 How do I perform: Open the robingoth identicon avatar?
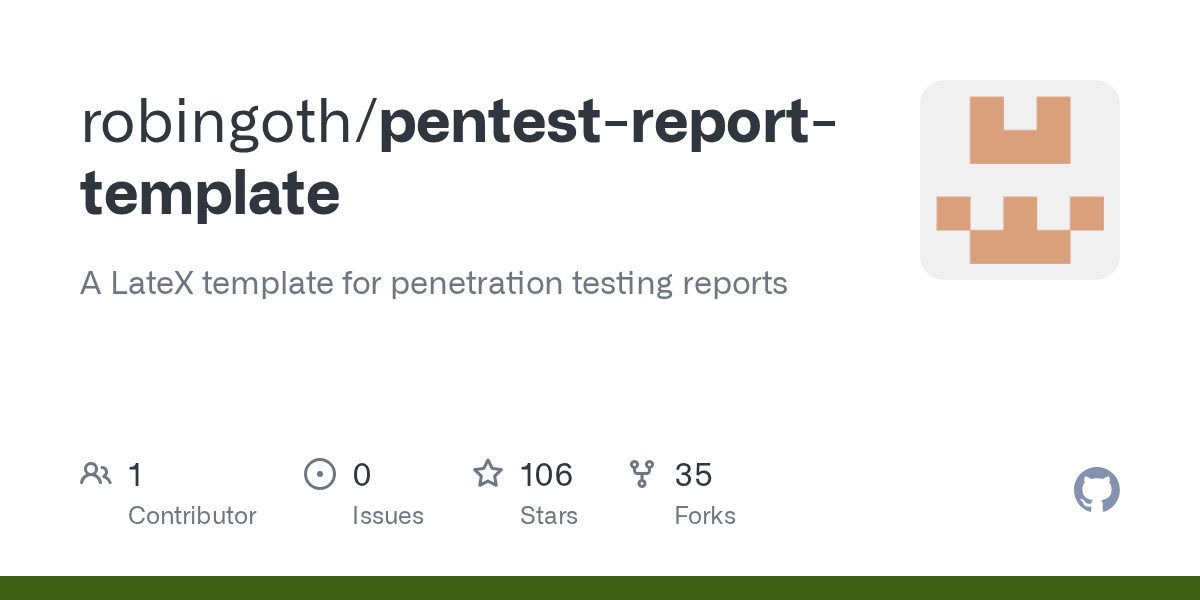[x=1020, y=180]
